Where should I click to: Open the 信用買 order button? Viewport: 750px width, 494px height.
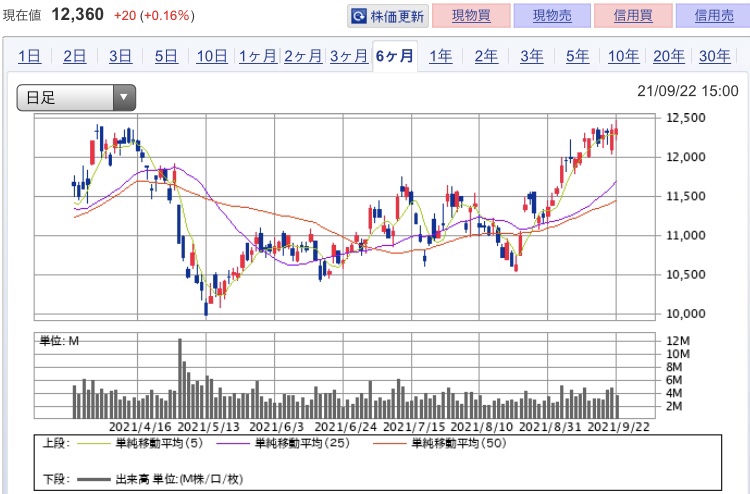(633, 16)
